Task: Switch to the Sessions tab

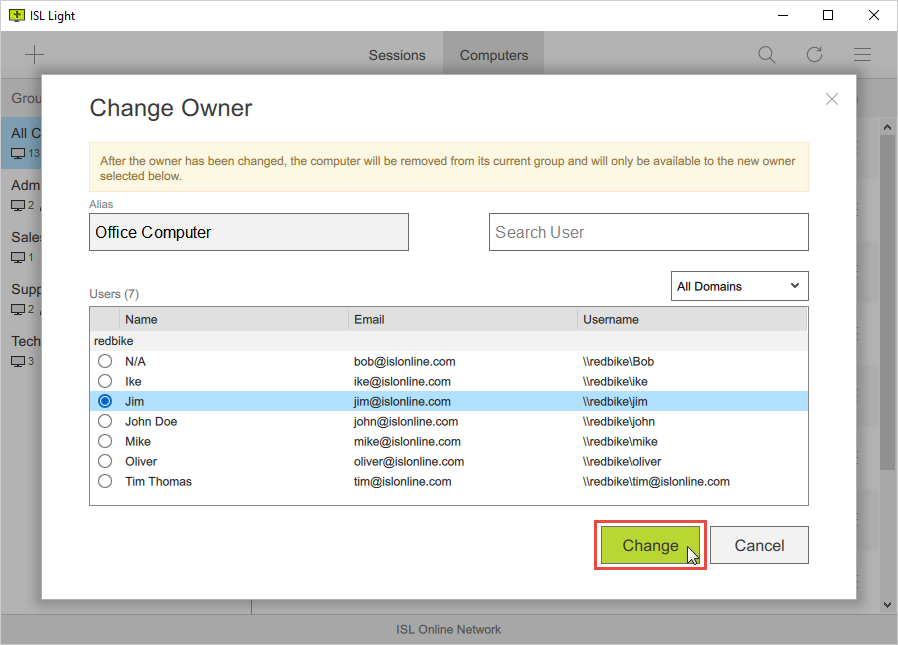Action: pos(397,55)
